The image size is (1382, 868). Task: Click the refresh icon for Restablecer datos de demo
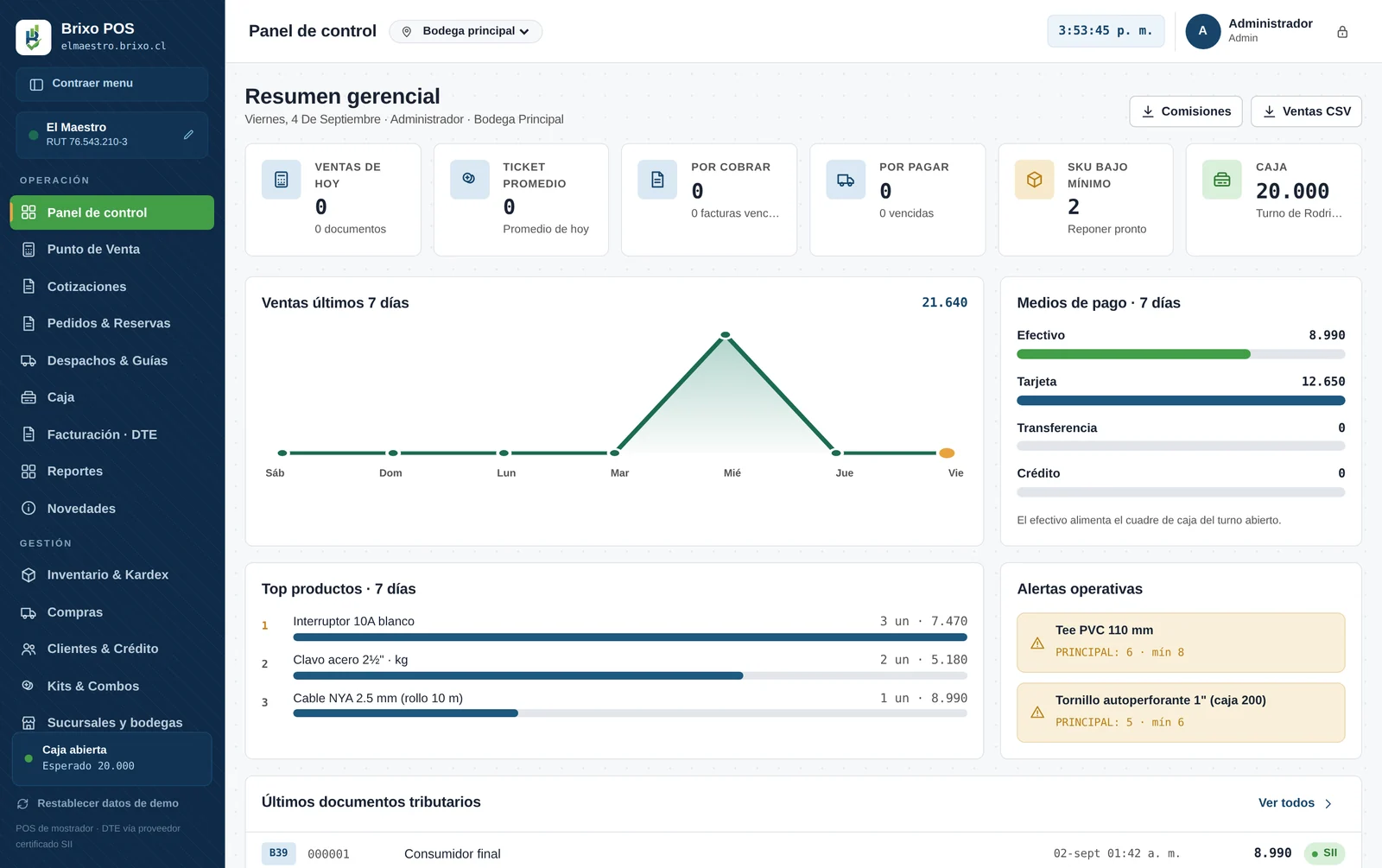coord(23,804)
